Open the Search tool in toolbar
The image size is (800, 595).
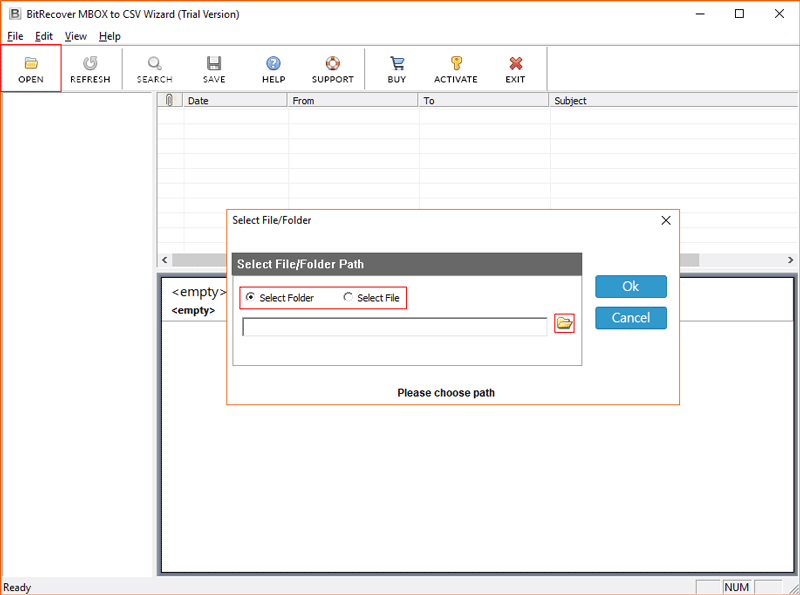[155, 68]
